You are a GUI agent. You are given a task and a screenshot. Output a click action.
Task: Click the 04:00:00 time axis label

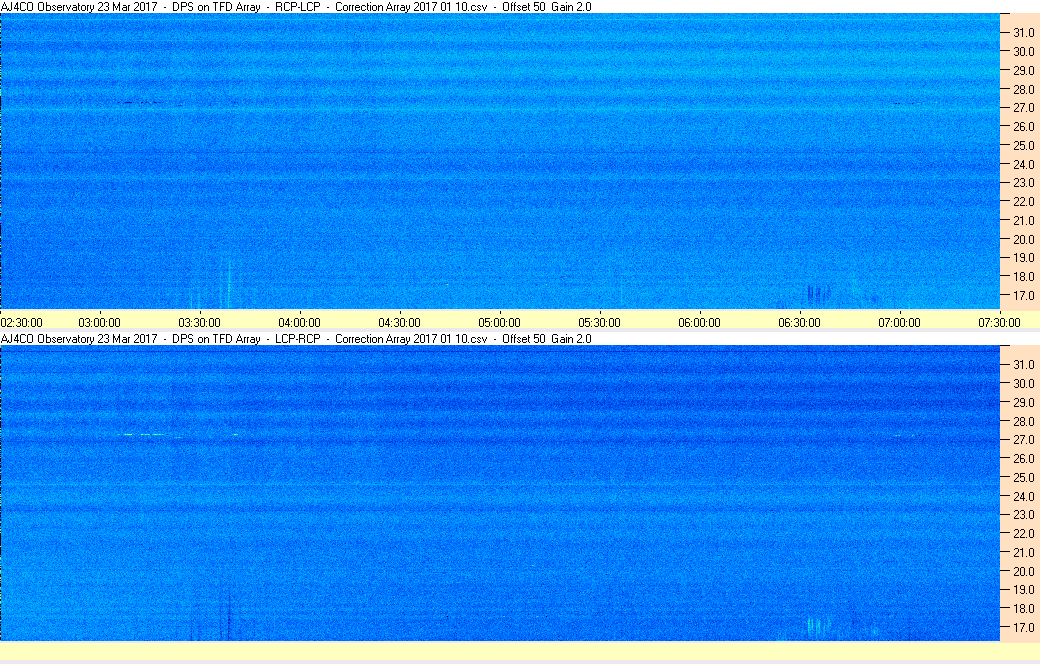(299, 322)
